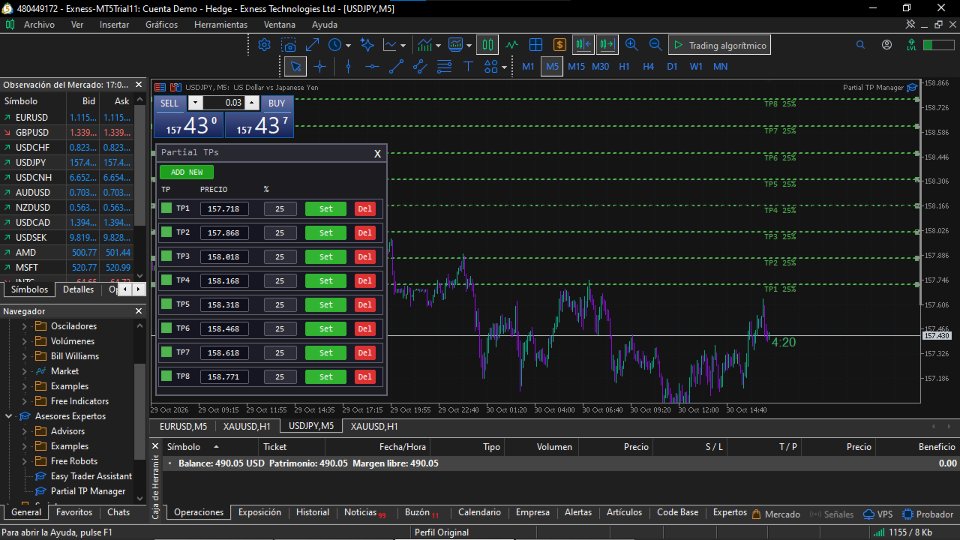Click Del button for TP8
The width and height of the screenshot is (960, 540).
click(x=365, y=377)
